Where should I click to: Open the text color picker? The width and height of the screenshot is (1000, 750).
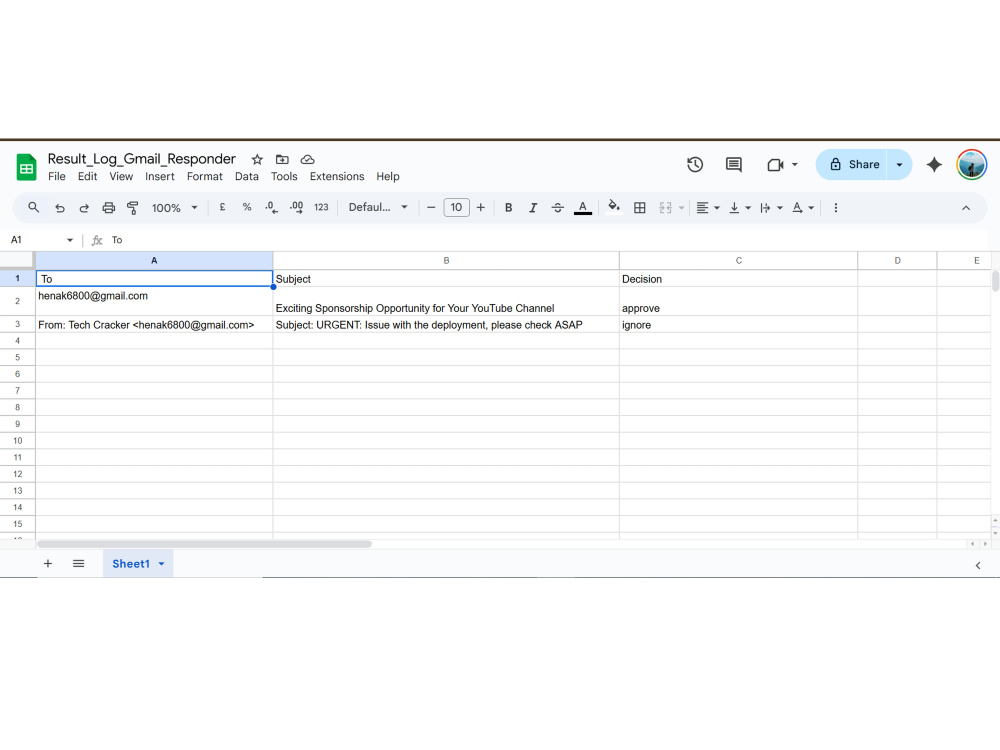coord(582,208)
